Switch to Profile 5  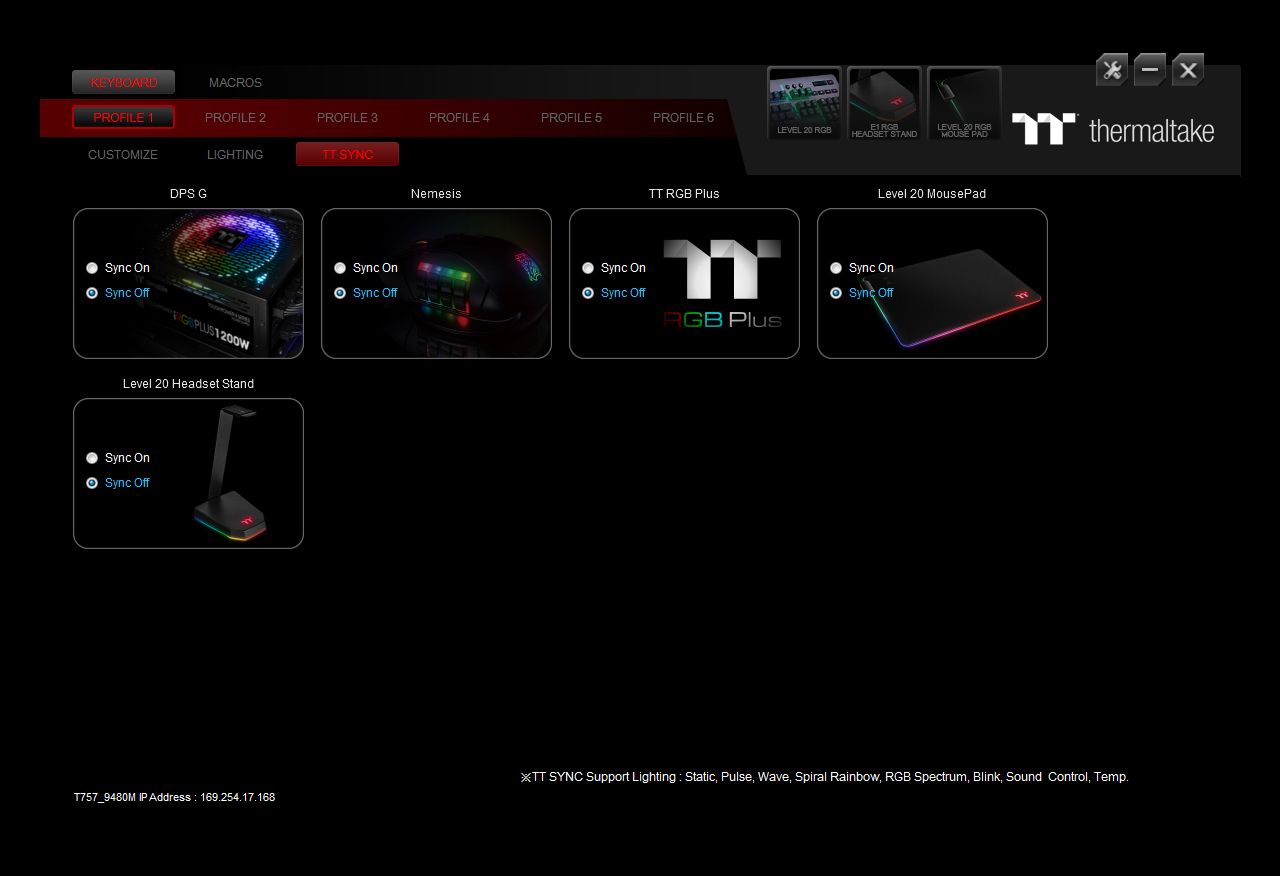click(x=571, y=117)
